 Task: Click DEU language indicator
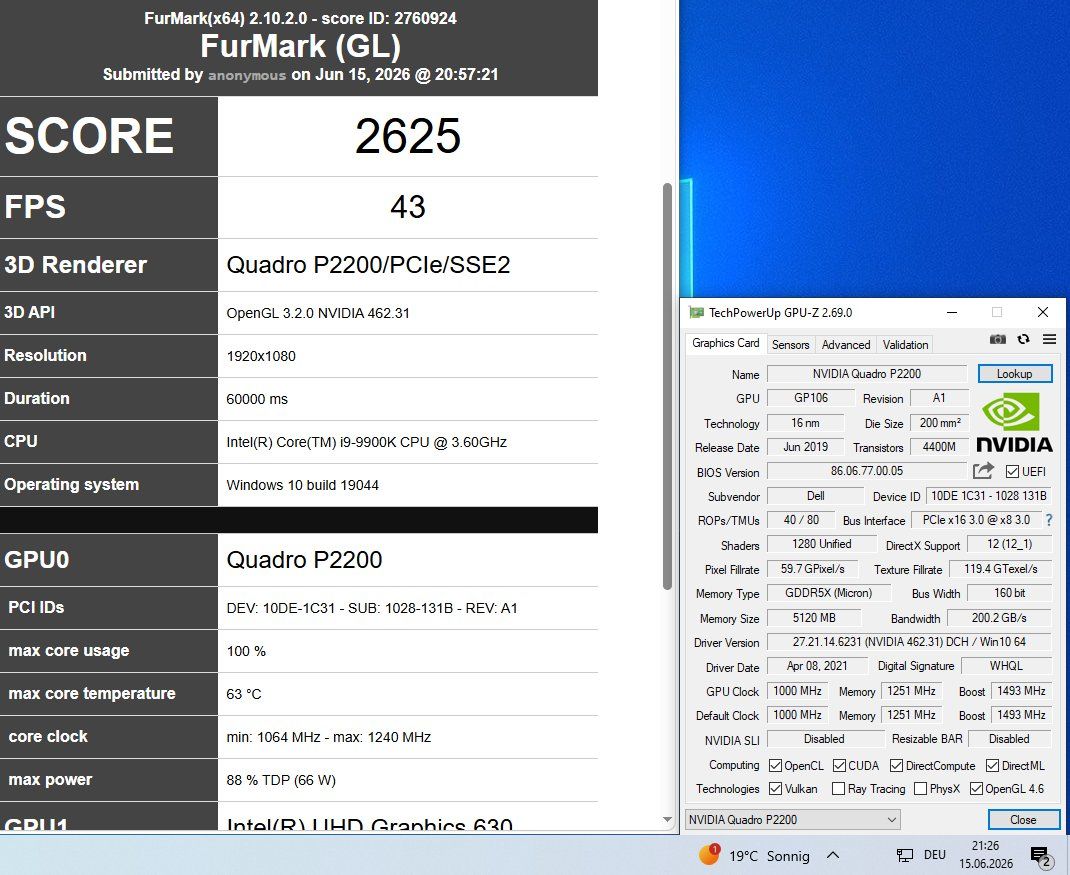(x=934, y=855)
